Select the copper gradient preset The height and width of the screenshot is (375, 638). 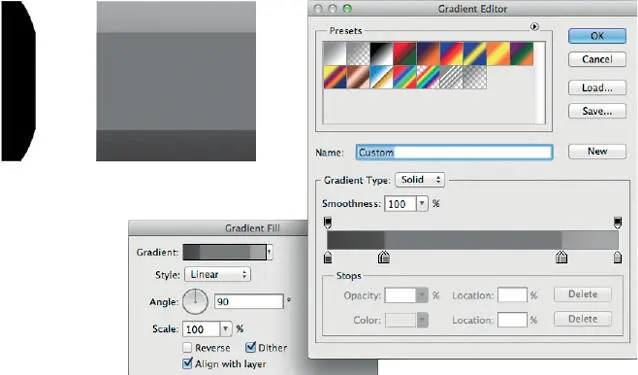[358, 77]
